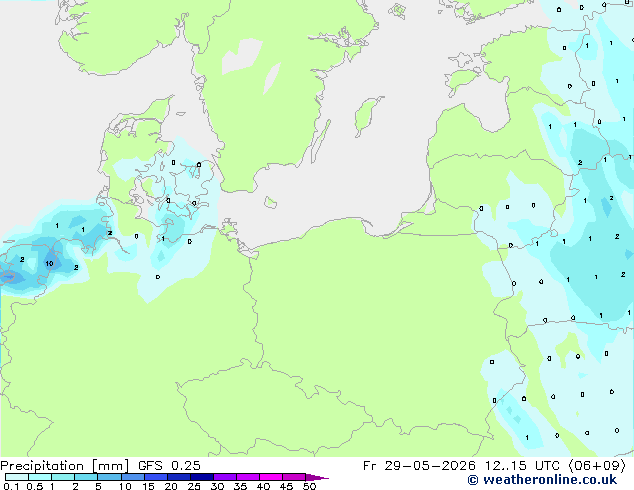Click the '50' legend scale label
This screenshot has width=634, height=490.
(309, 486)
